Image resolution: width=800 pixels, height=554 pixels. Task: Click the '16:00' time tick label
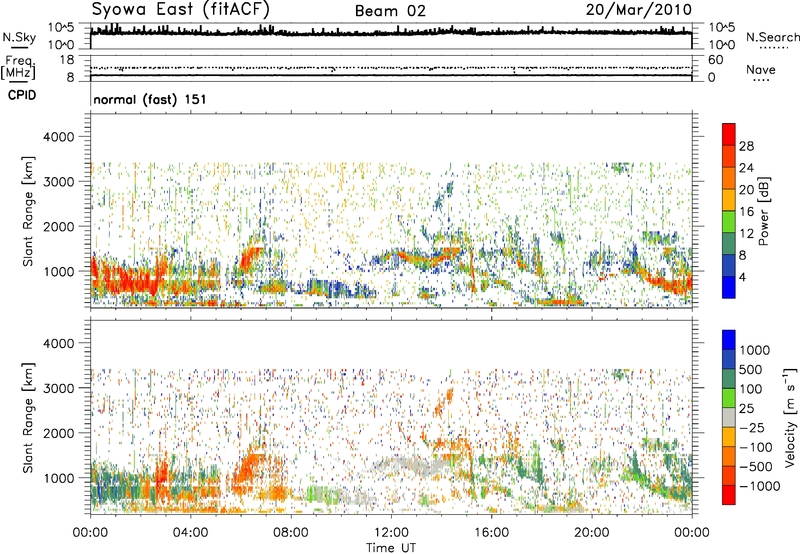click(491, 533)
